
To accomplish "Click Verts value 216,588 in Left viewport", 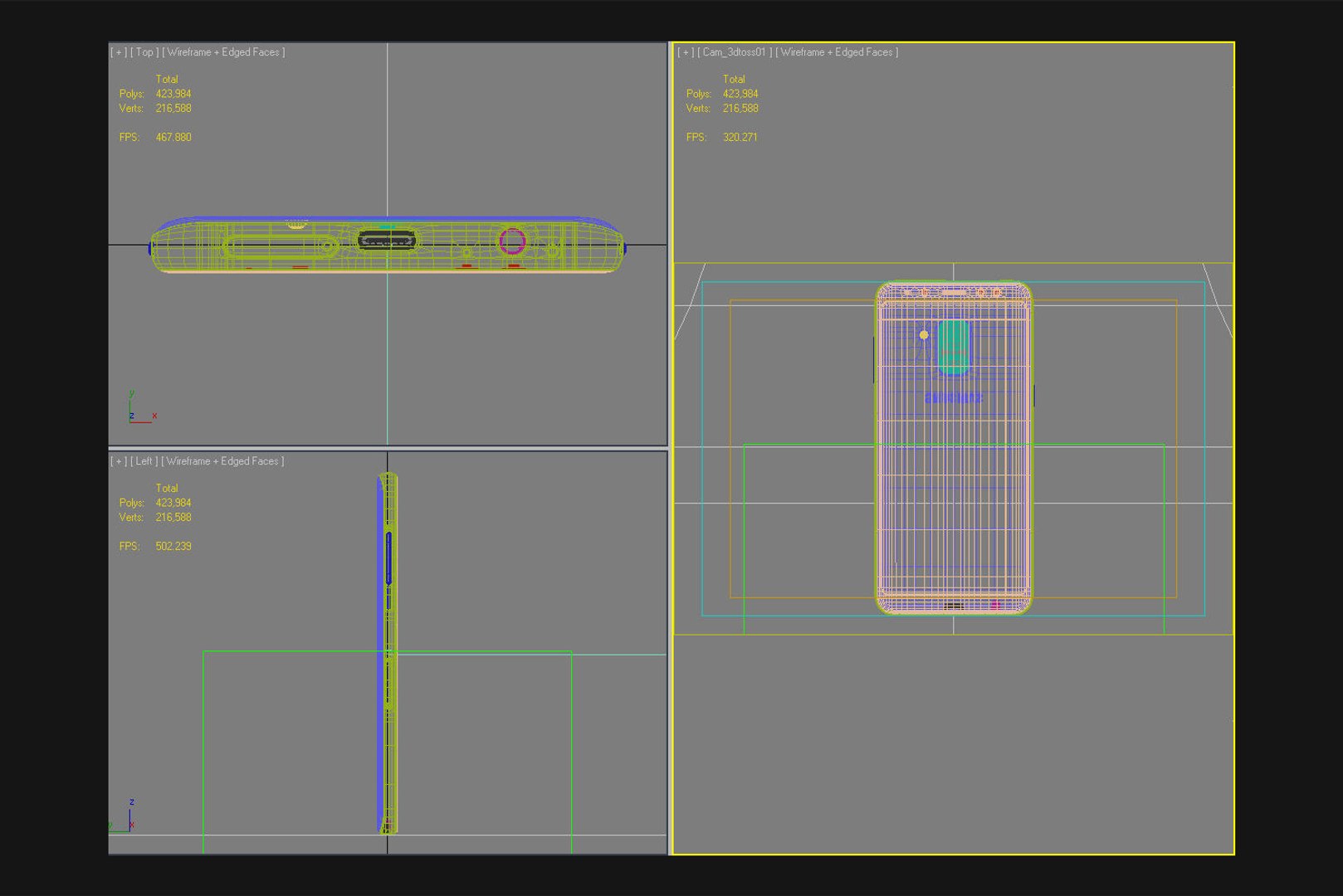I will (173, 517).
